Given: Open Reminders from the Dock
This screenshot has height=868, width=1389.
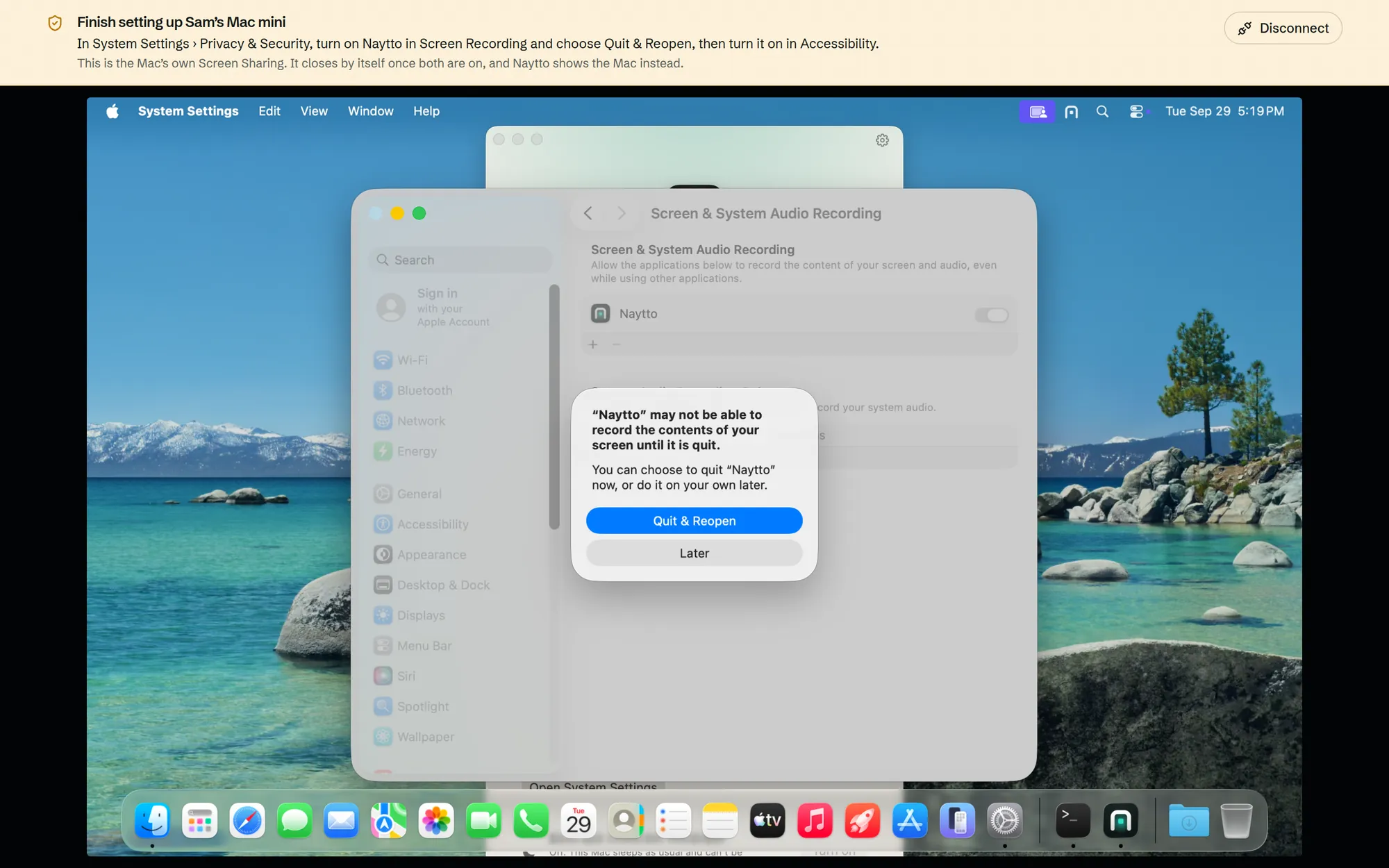Looking at the screenshot, I should point(673,821).
